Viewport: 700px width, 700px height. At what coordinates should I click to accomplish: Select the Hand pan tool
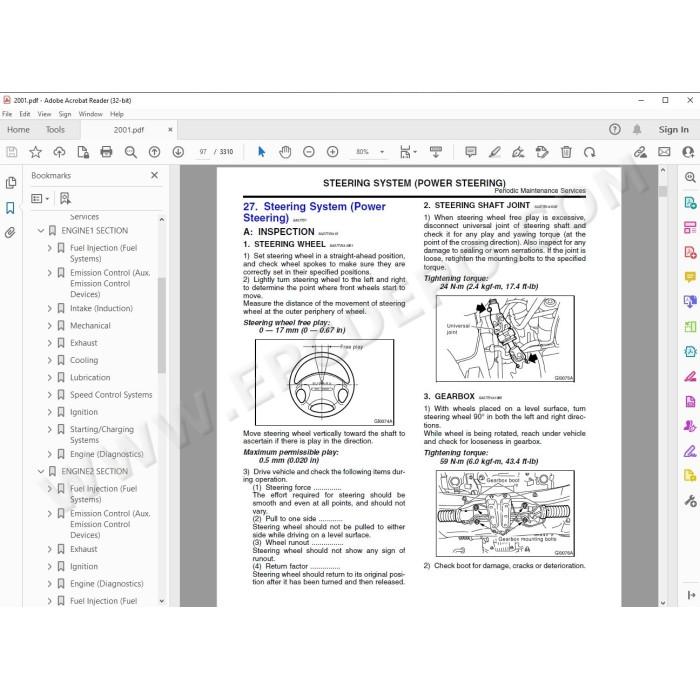[x=285, y=152]
